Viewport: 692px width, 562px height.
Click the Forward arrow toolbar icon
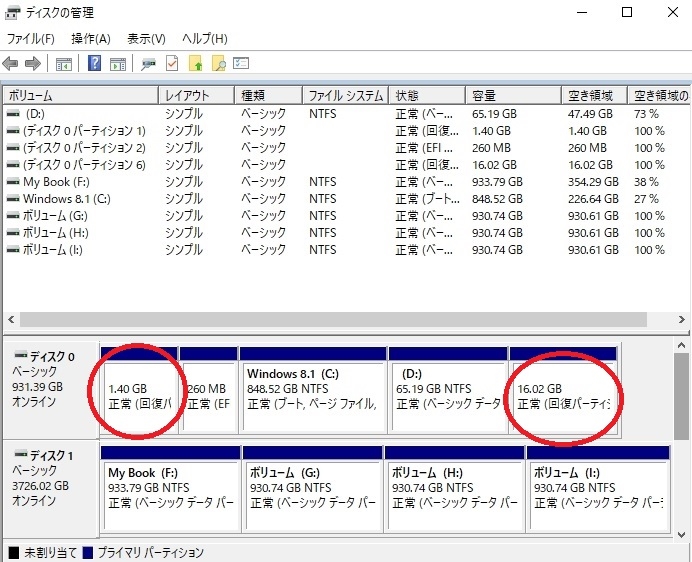pos(33,64)
